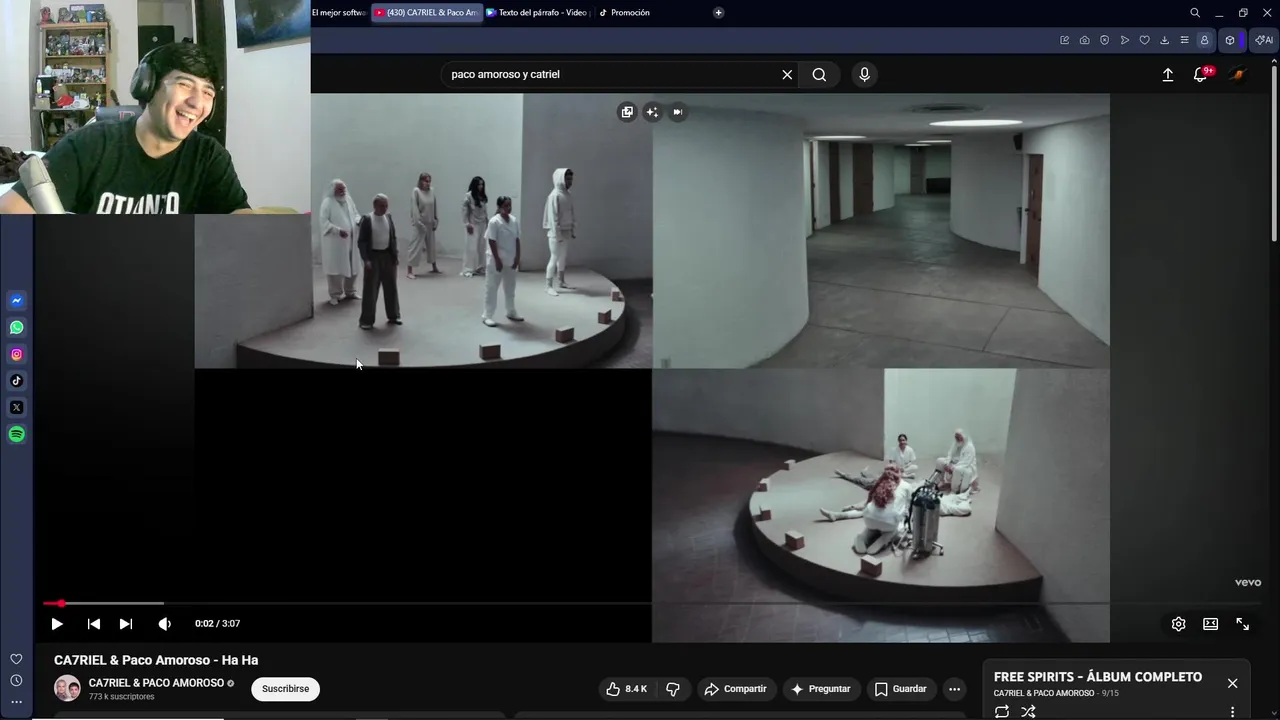
Task: Click the heart bookmark icon in browser toolbar
Action: tap(1144, 40)
